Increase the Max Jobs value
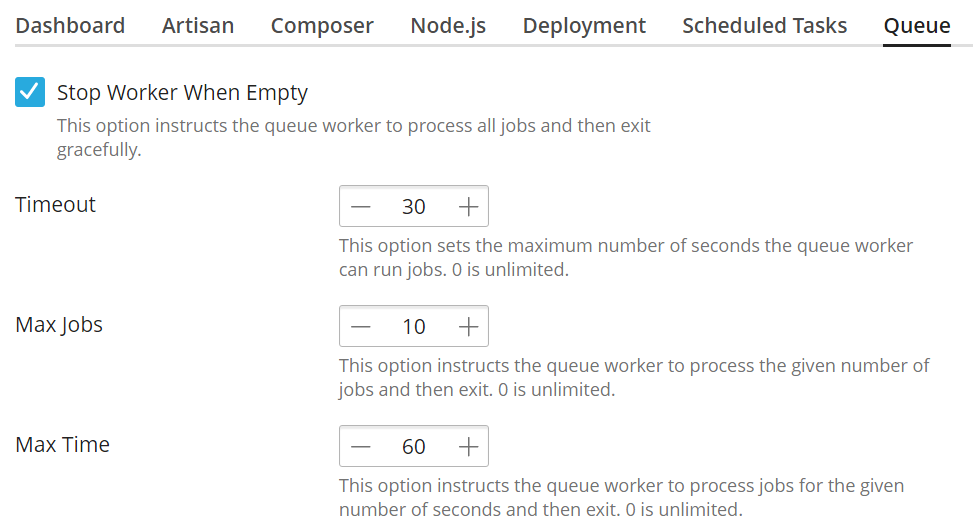 coord(468,327)
